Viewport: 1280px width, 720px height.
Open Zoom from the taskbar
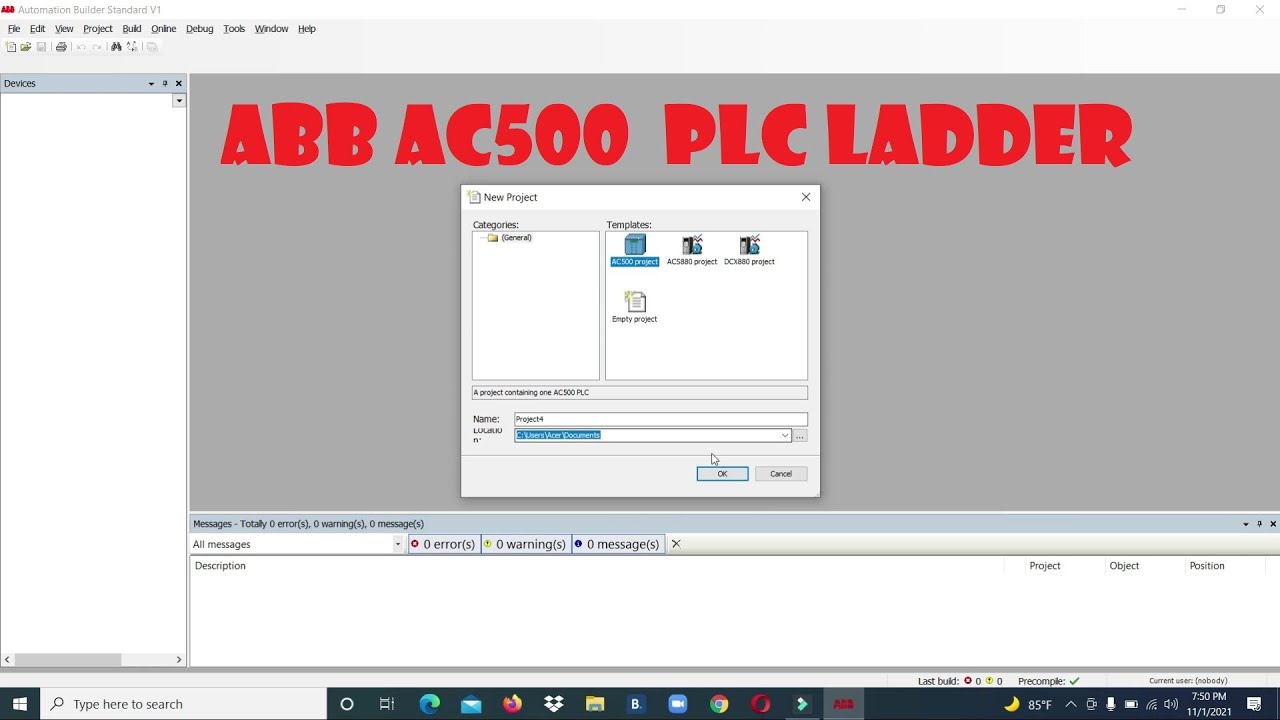(678, 704)
